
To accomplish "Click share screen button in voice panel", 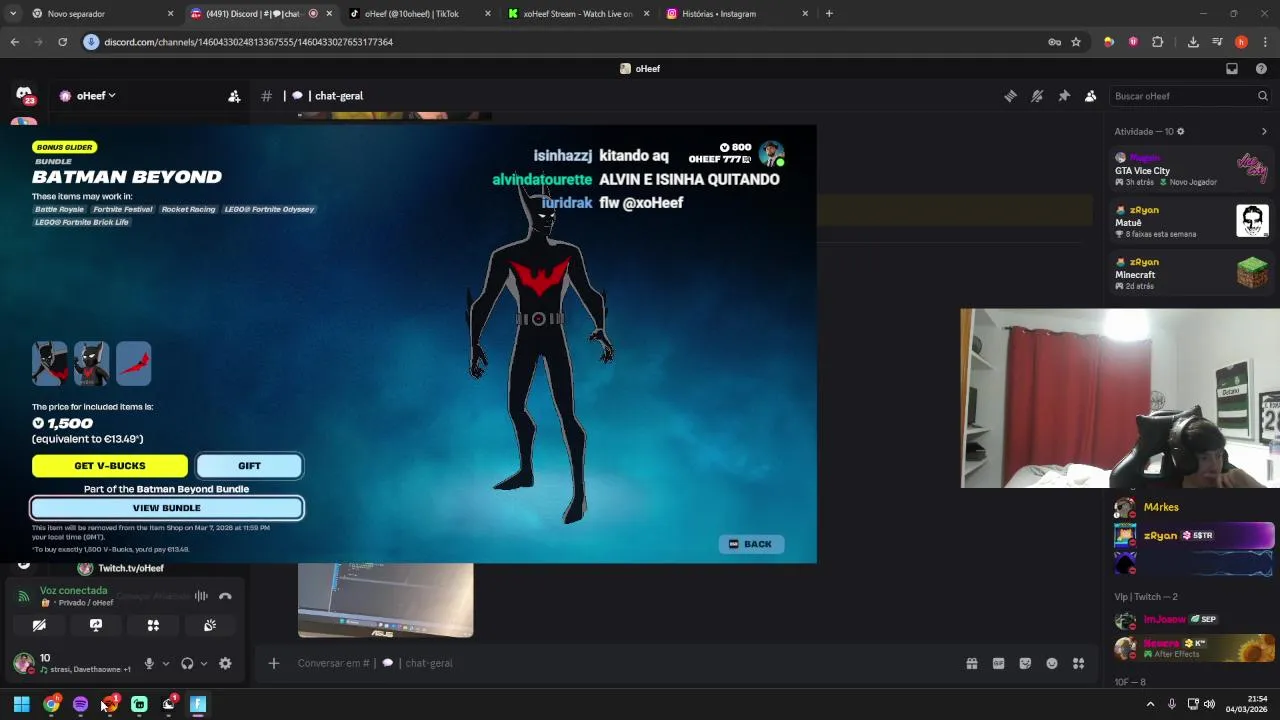I will tap(96, 625).
